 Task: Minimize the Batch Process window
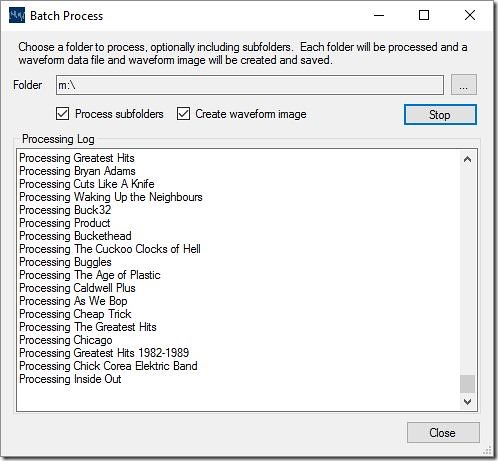click(379, 15)
